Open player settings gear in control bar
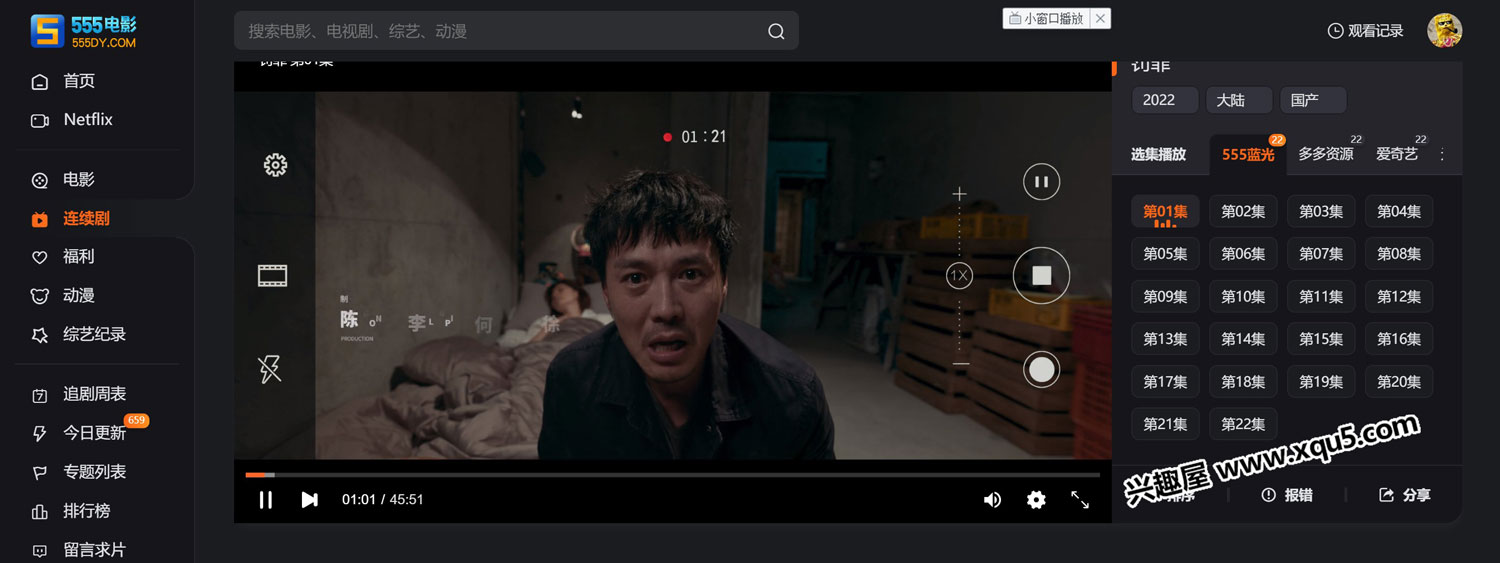Screen dimensions: 1500x563 click(1036, 500)
